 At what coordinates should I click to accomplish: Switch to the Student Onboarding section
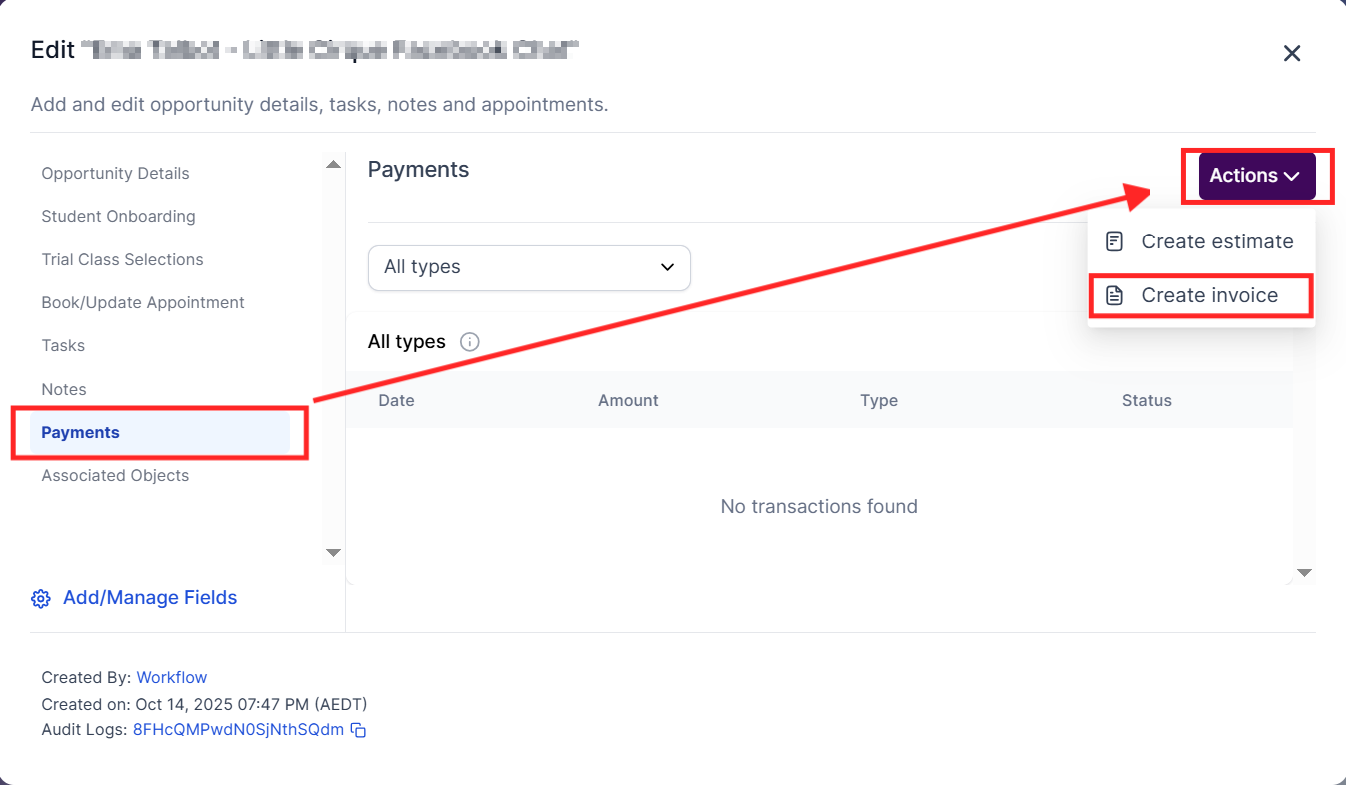coord(118,216)
